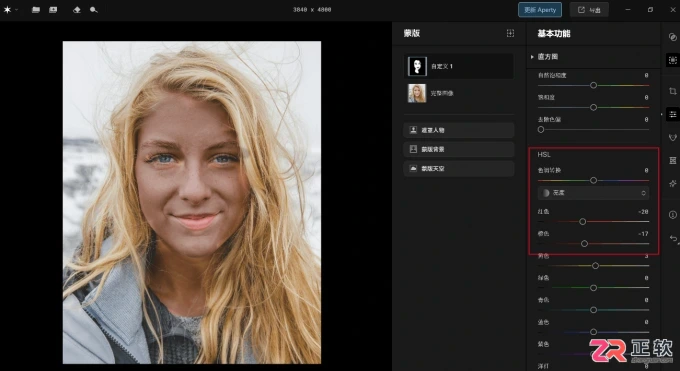Click the 蒙版背景 mask background button

click(459, 149)
